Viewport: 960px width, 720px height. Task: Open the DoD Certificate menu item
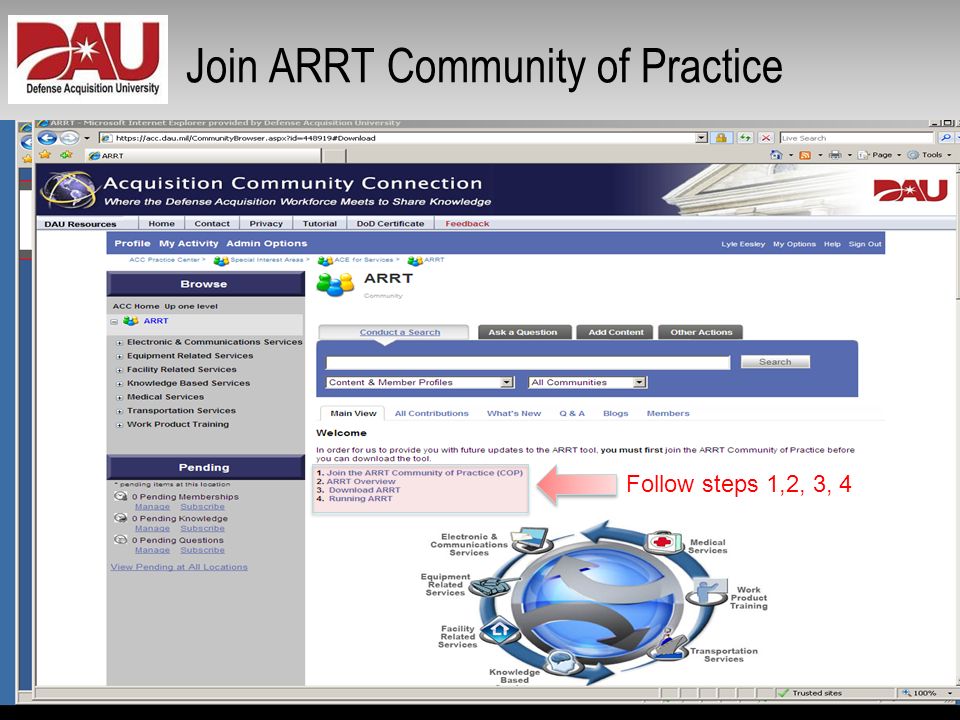click(x=390, y=223)
